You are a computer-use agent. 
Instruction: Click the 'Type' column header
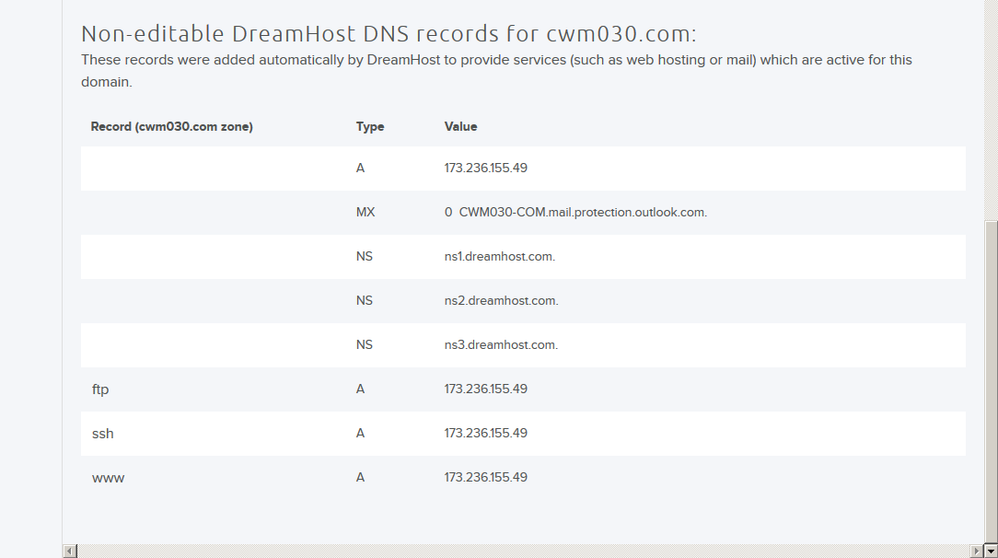[370, 127]
